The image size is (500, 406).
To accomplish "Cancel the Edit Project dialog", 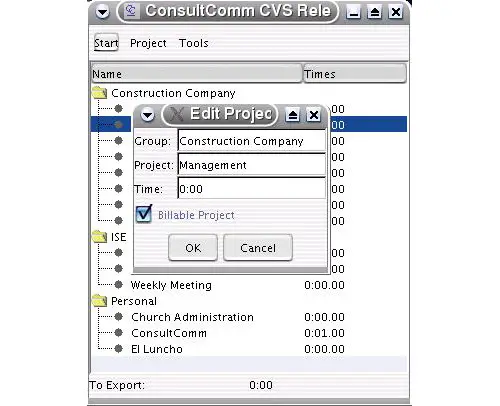I will (x=258, y=248).
